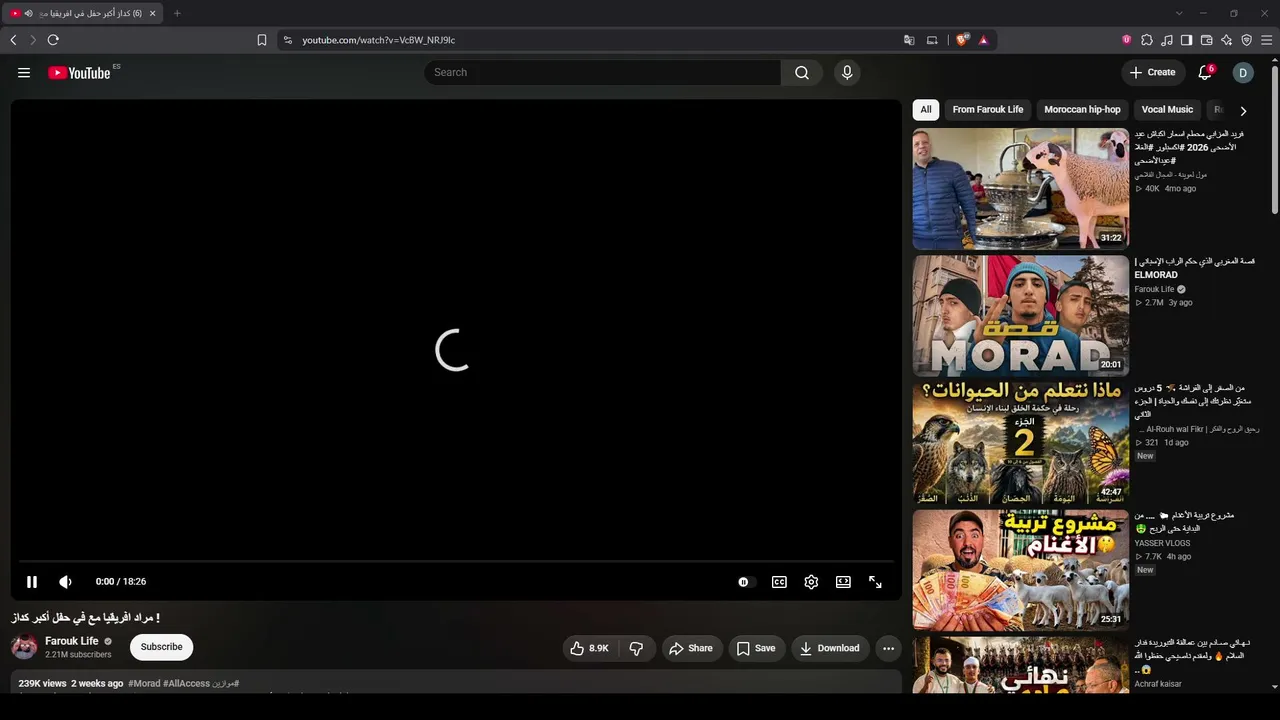Open media controls music note
1280x720 pixels.
[x=1167, y=40]
